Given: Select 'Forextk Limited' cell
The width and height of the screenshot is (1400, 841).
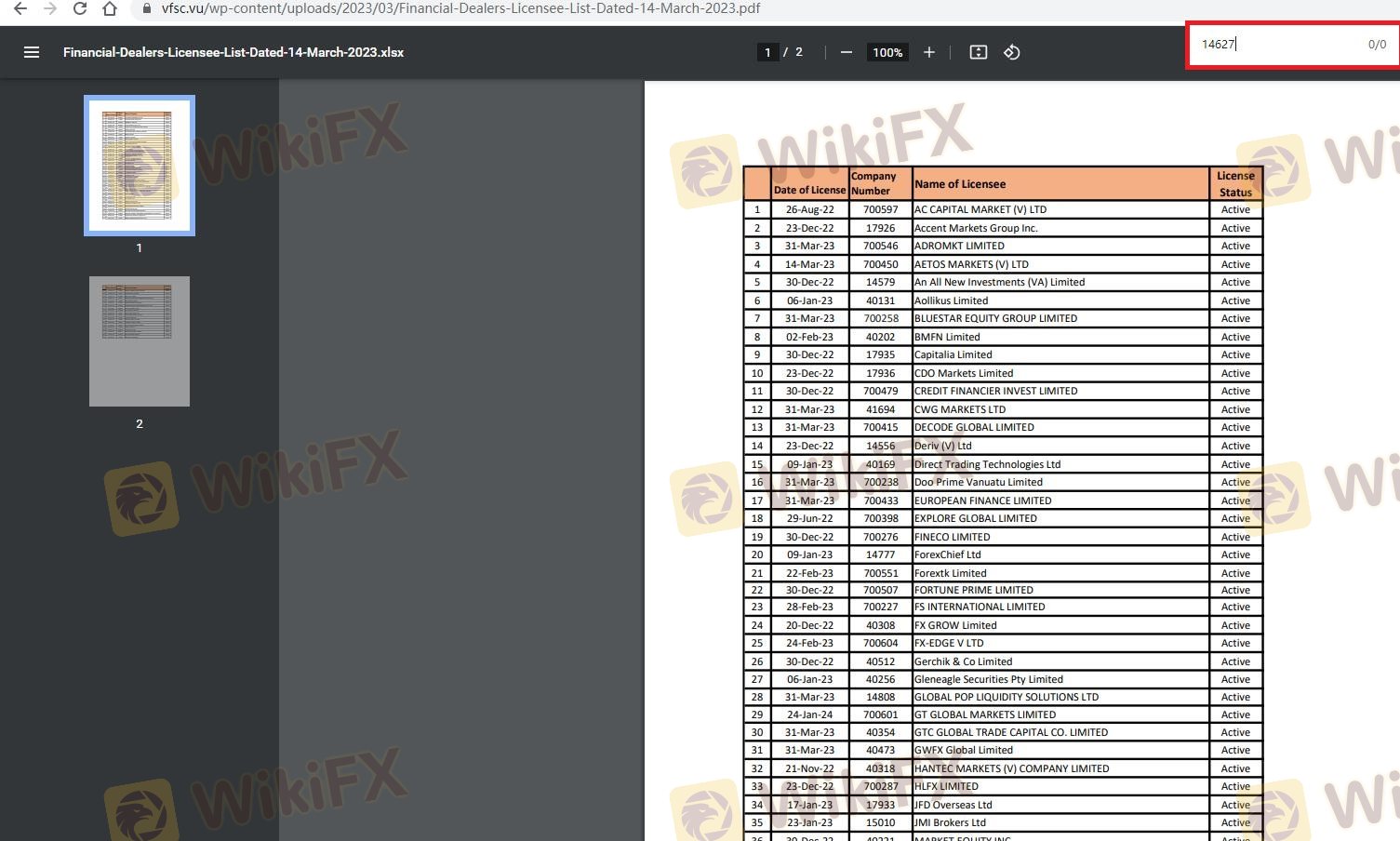Looking at the screenshot, I should coord(1060,573).
